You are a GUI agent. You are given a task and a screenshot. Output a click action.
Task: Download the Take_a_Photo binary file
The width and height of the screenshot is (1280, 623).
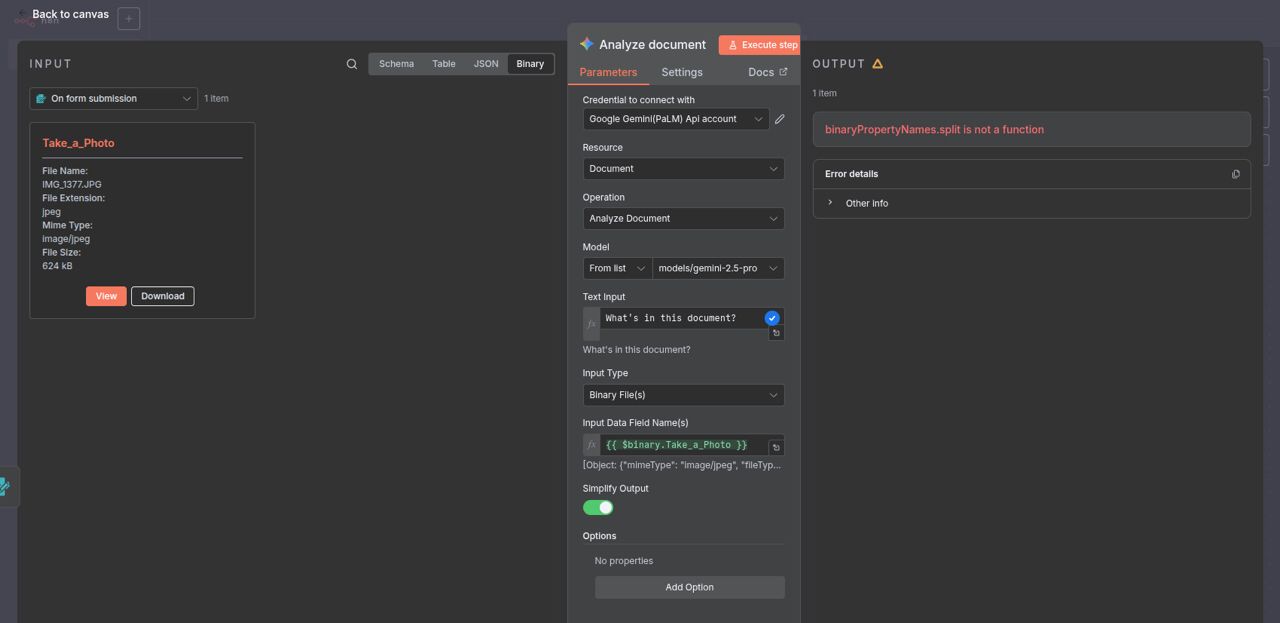click(162, 296)
